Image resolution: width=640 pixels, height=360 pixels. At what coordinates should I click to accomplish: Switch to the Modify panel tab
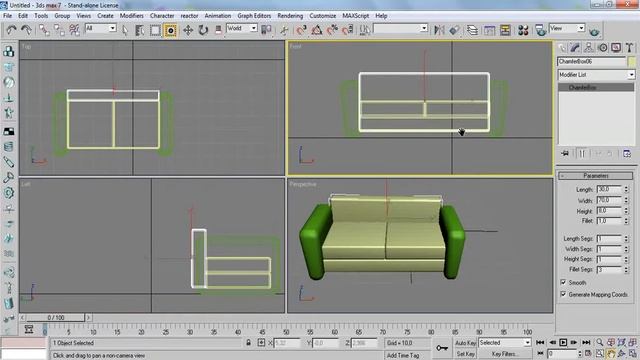coord(575,48)
